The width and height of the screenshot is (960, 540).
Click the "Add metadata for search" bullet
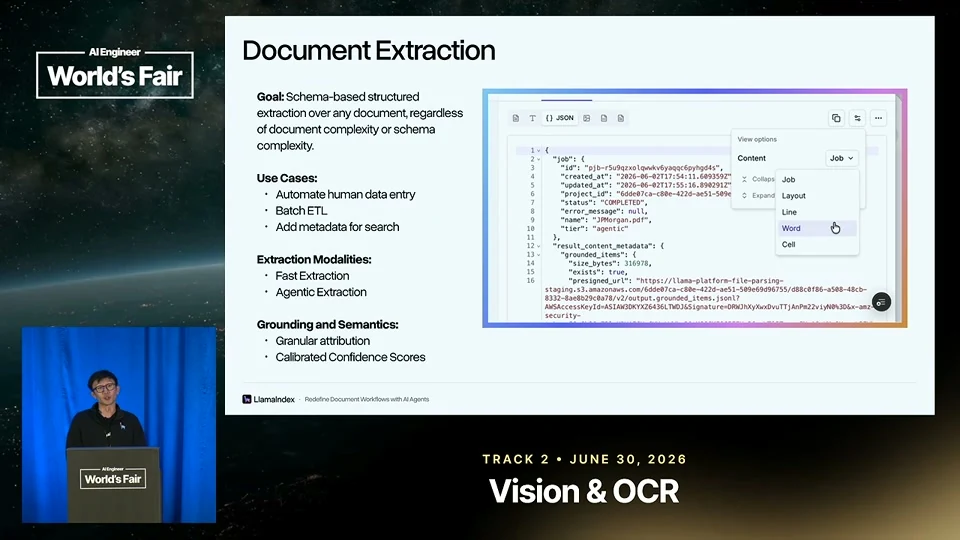(x=337, y=227)
